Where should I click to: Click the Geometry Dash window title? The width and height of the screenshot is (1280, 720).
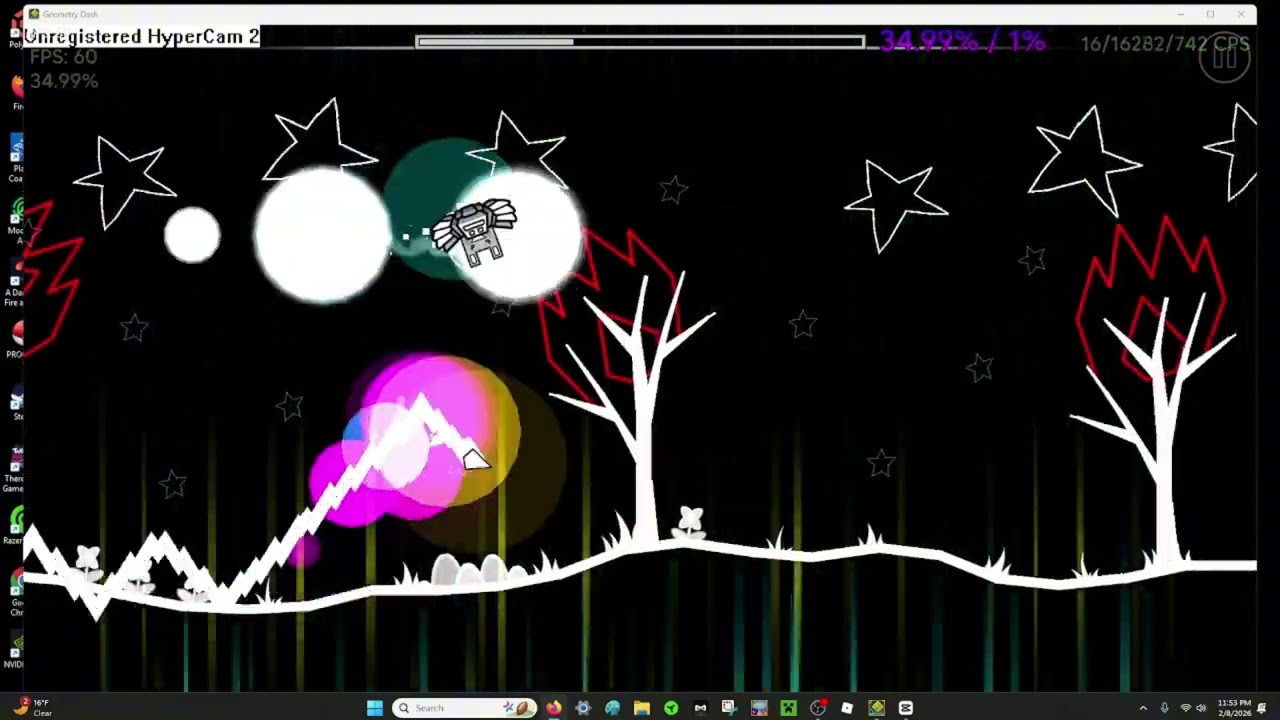pyautogui.click(x=70, y=14)
